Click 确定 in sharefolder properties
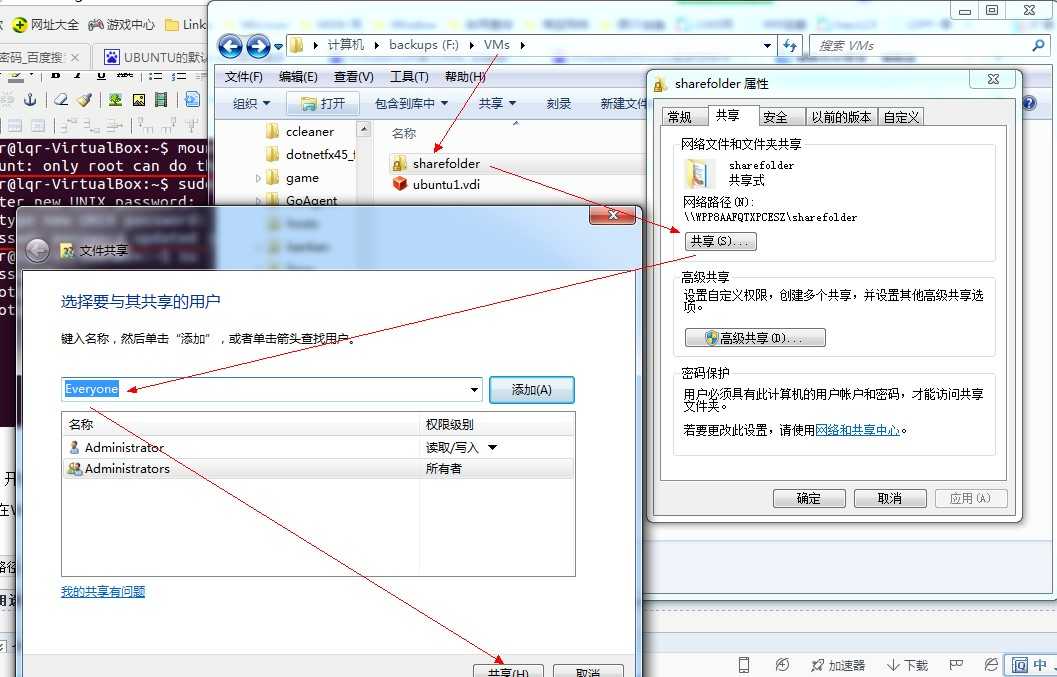The image size is (1057, 677). click(809, 498)
